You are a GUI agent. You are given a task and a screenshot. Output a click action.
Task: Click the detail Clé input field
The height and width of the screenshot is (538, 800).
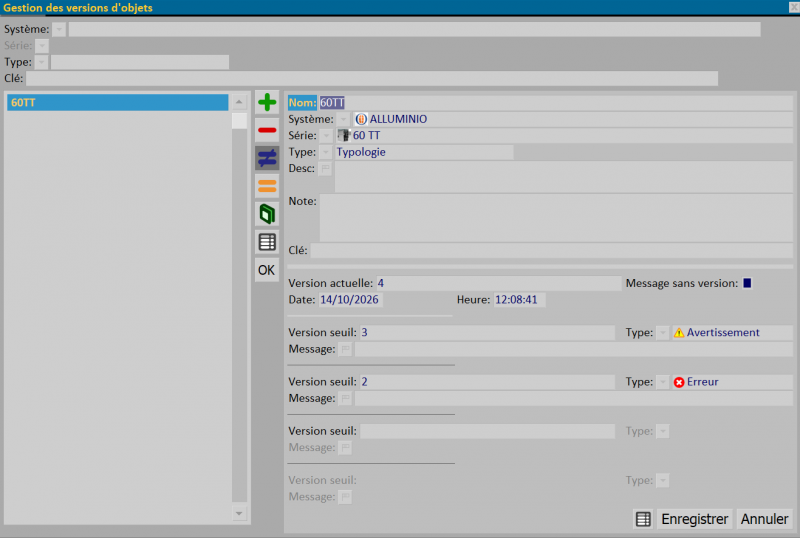(x=552, y=251)
